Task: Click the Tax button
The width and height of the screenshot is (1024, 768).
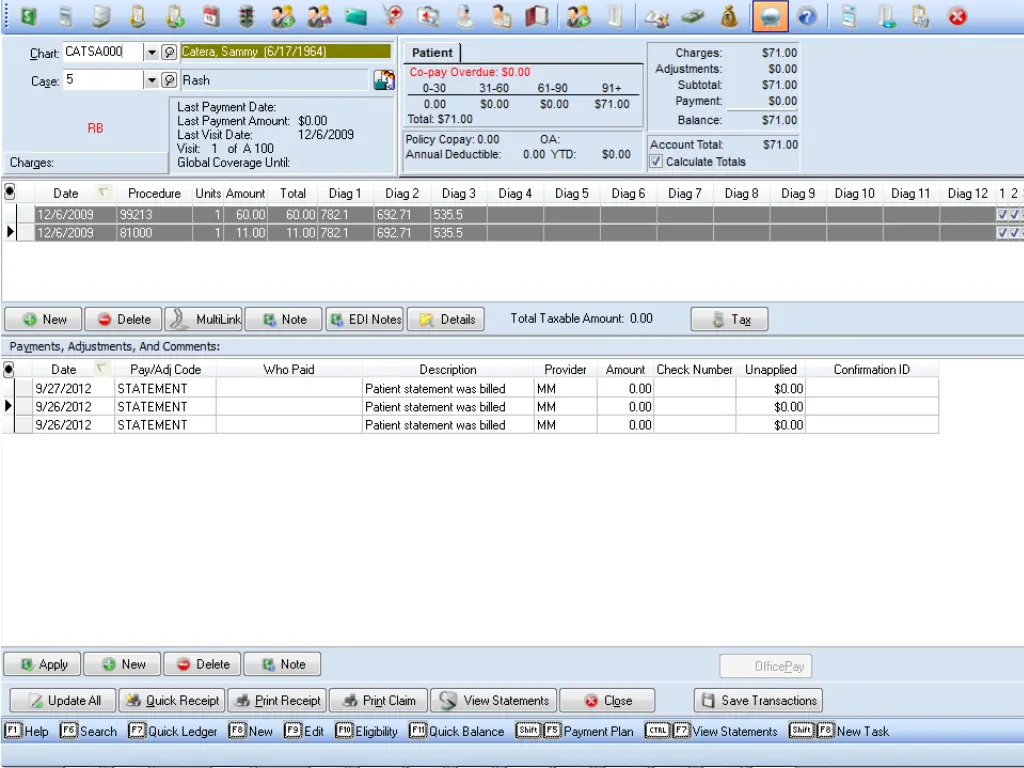Action: tap(729, 319)
